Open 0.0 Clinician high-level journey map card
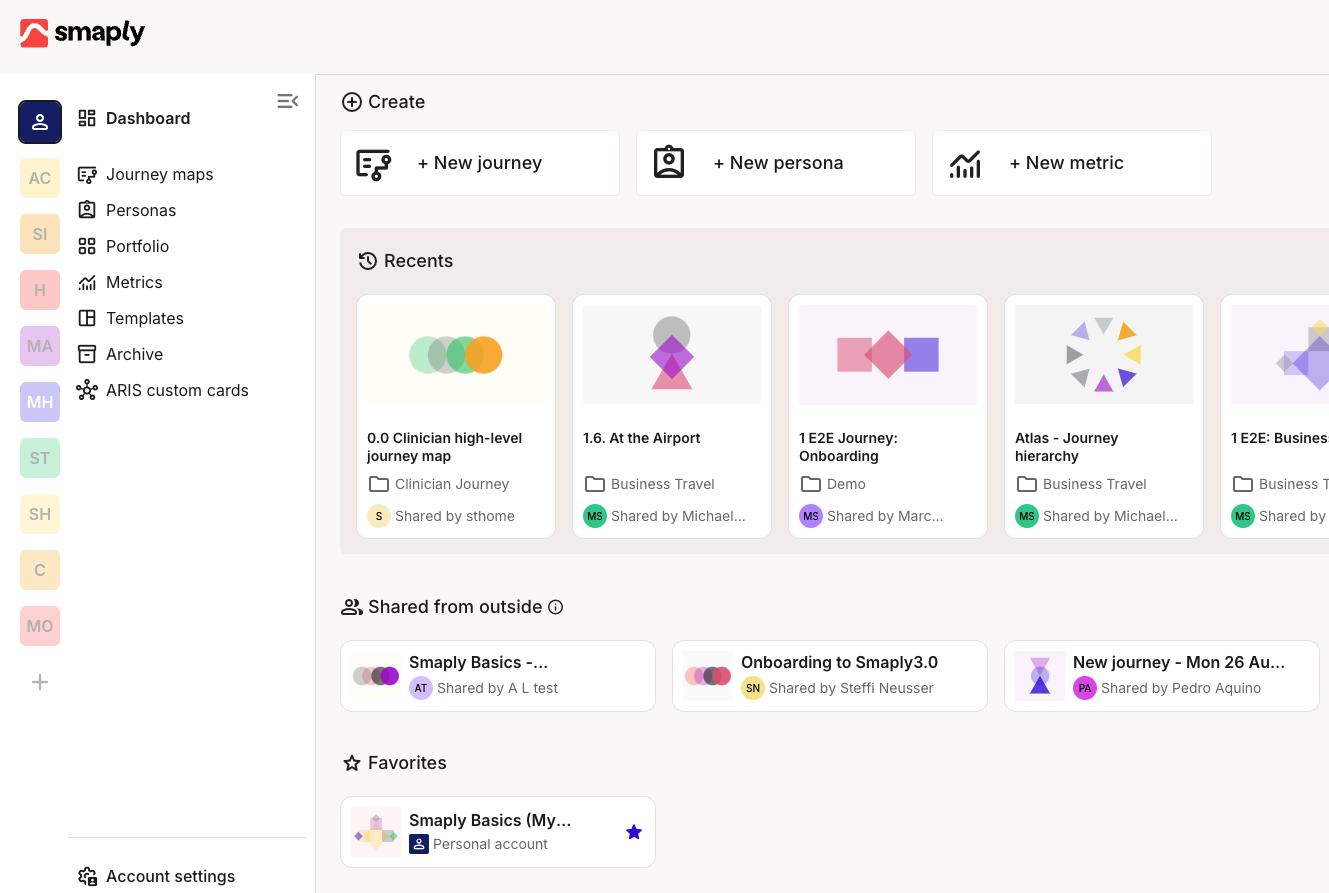 tap(456, 416)
